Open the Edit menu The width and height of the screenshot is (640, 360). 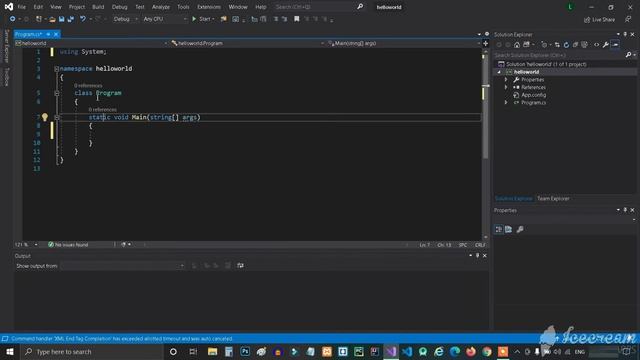(x=38, y=7)
